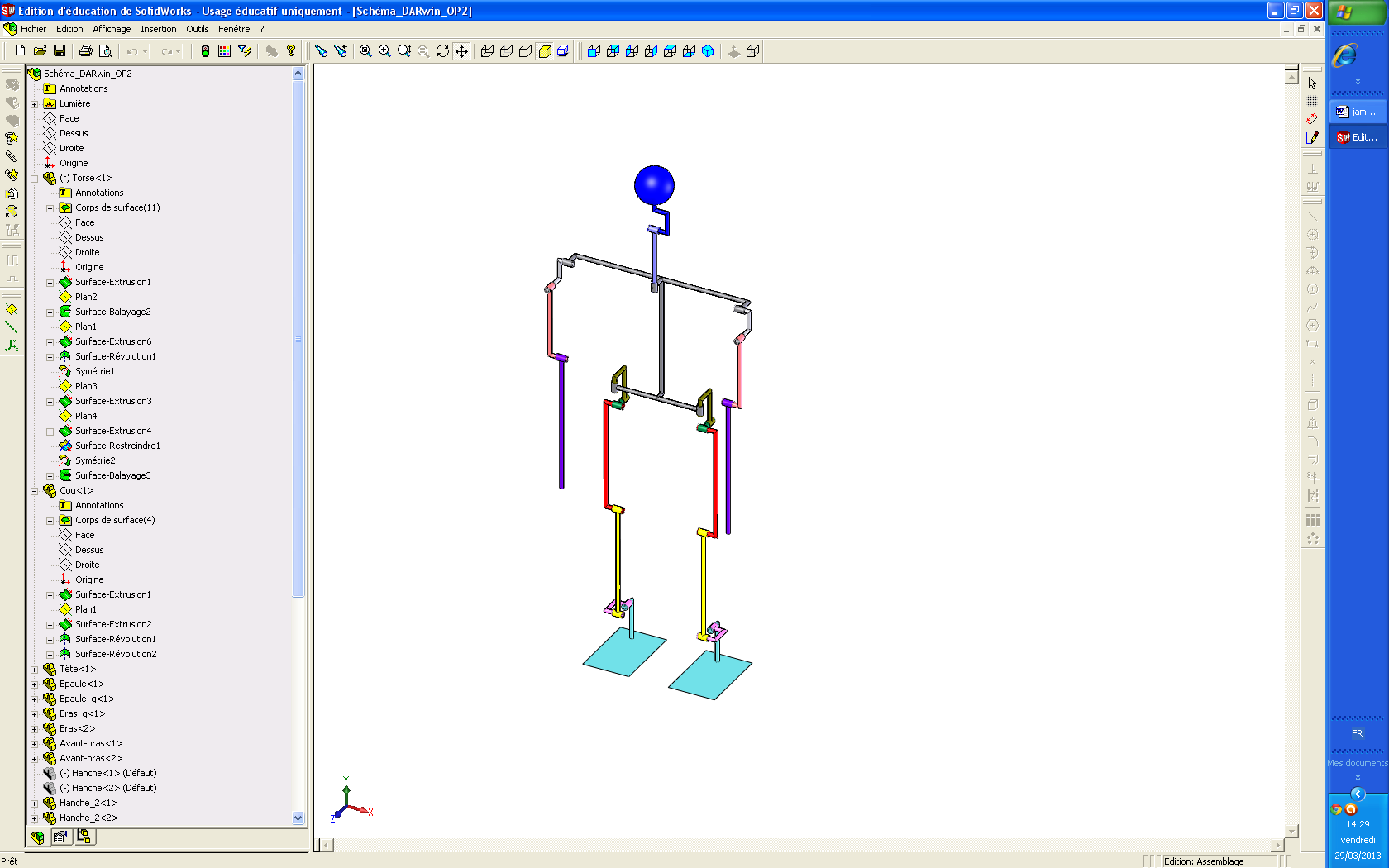The height and width of the screenshot is (868, 1389).
Task: Toggle Shaded display mode
Action: click(544, 51)
